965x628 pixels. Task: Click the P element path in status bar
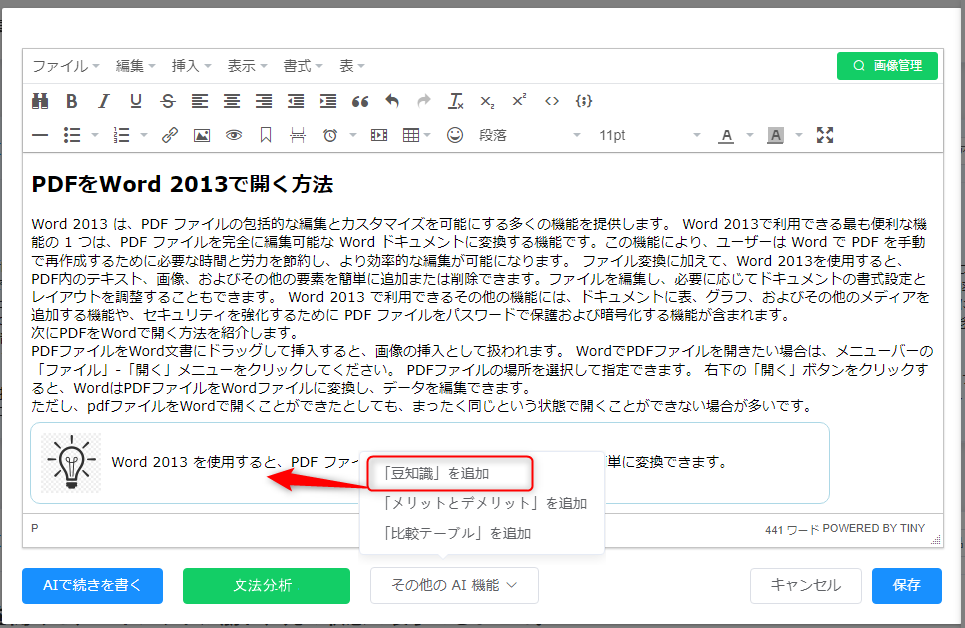[34, 528]
